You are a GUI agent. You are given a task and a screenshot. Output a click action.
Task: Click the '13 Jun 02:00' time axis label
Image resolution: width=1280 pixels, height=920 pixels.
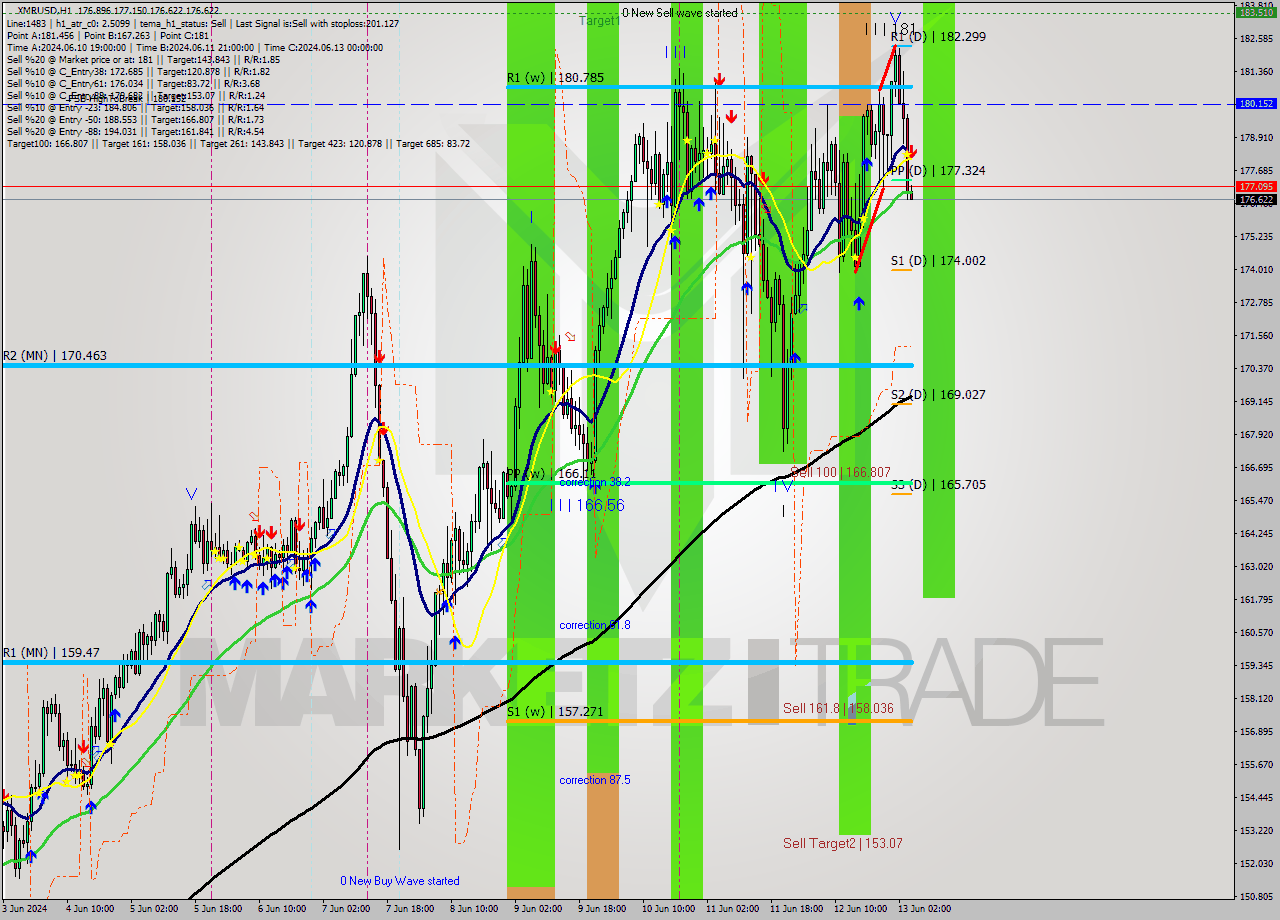925,909
